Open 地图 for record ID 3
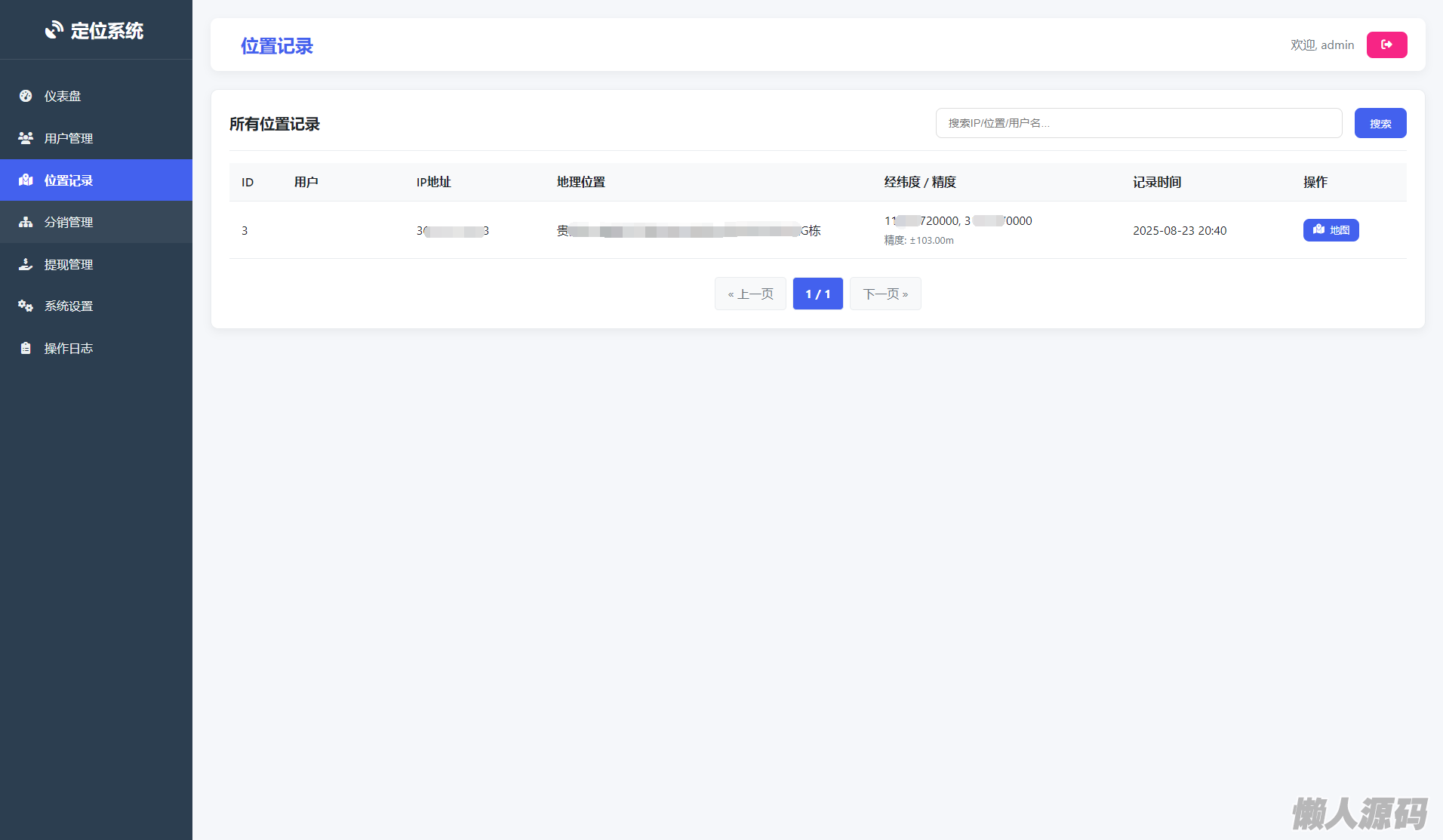This screenshot has height=840, width=1443. tap(1331, 230)
